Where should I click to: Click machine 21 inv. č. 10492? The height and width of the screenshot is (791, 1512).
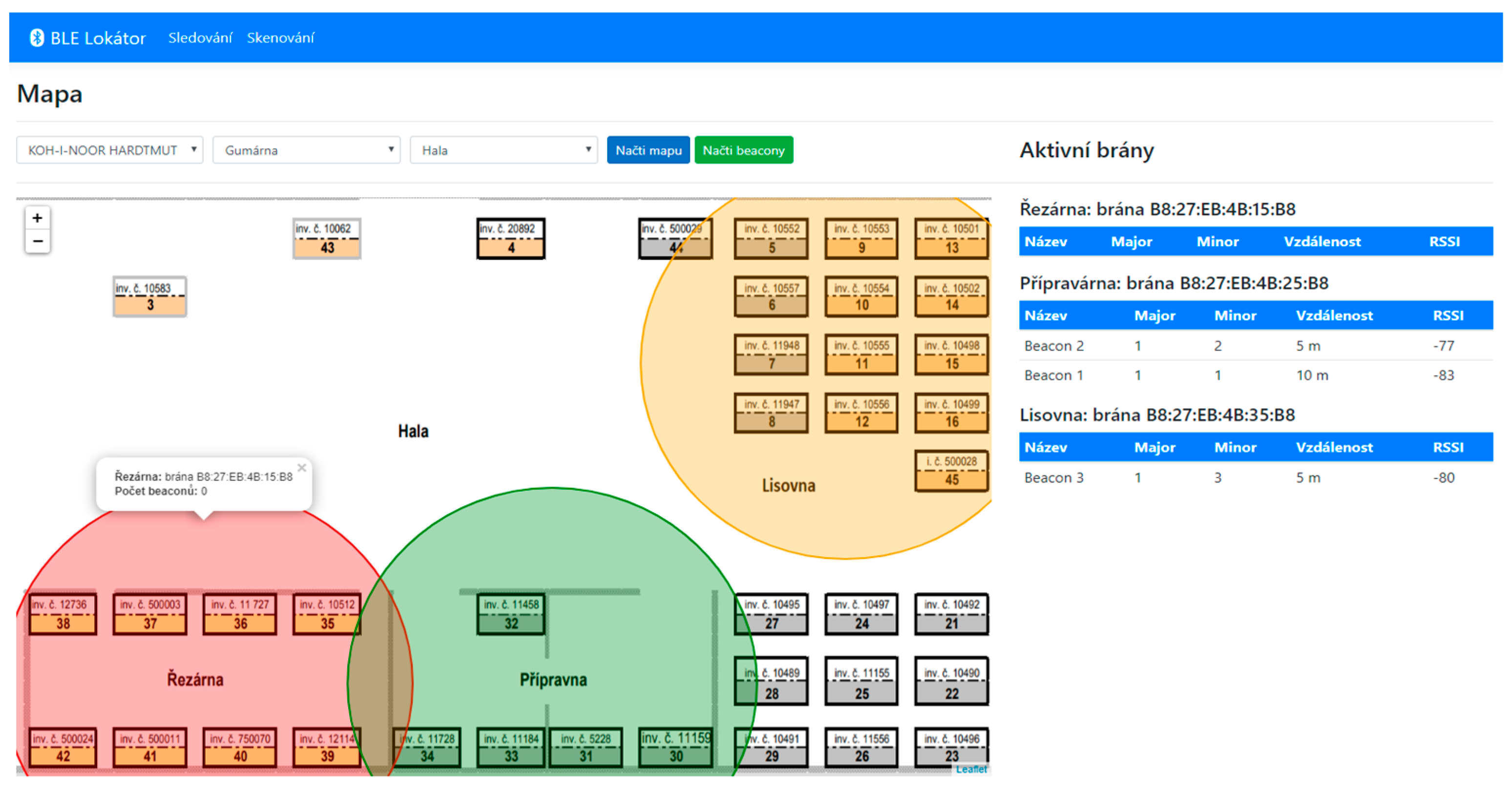951,614
